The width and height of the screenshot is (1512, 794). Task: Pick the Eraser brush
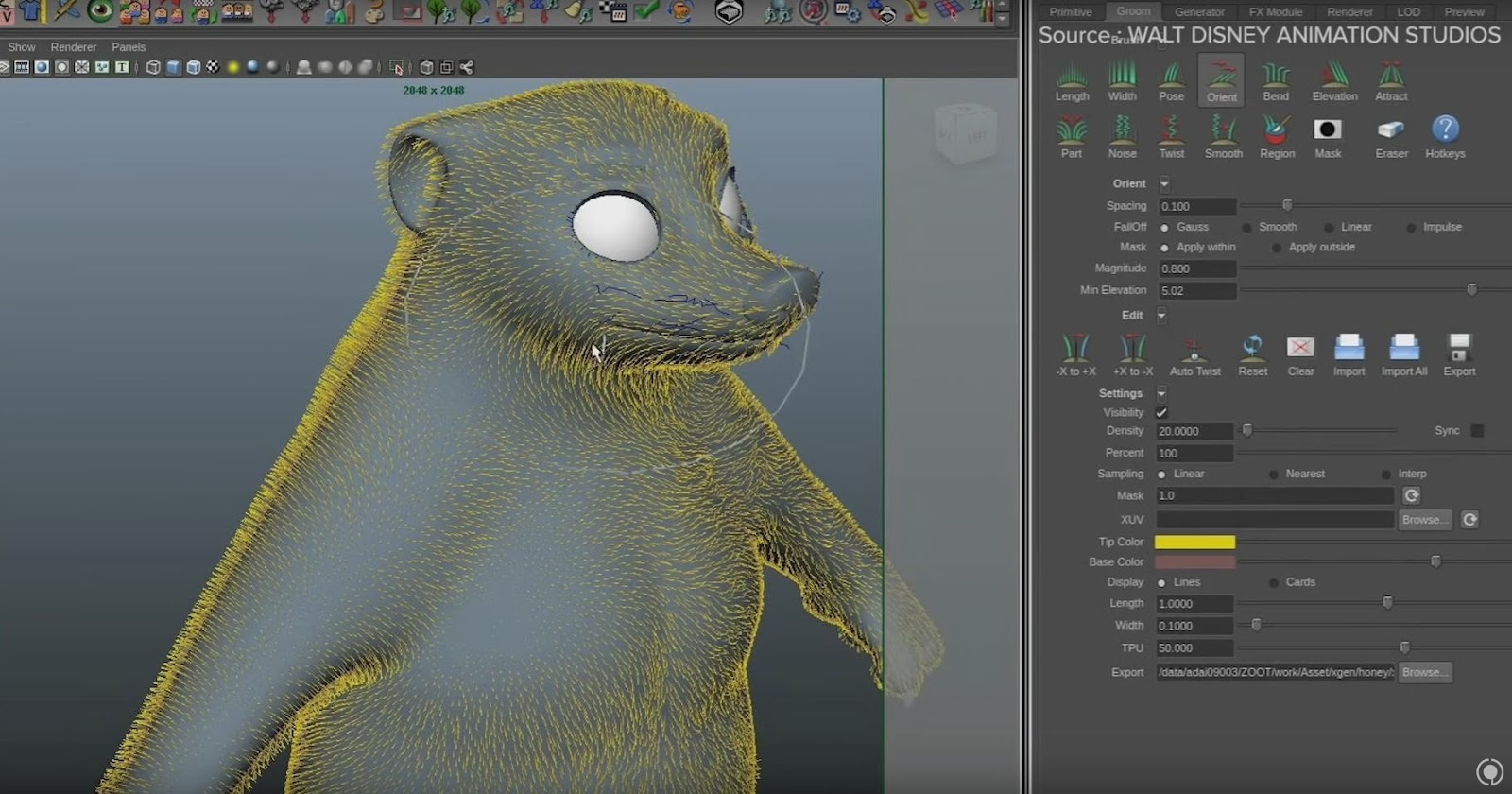pos(1391,138)
